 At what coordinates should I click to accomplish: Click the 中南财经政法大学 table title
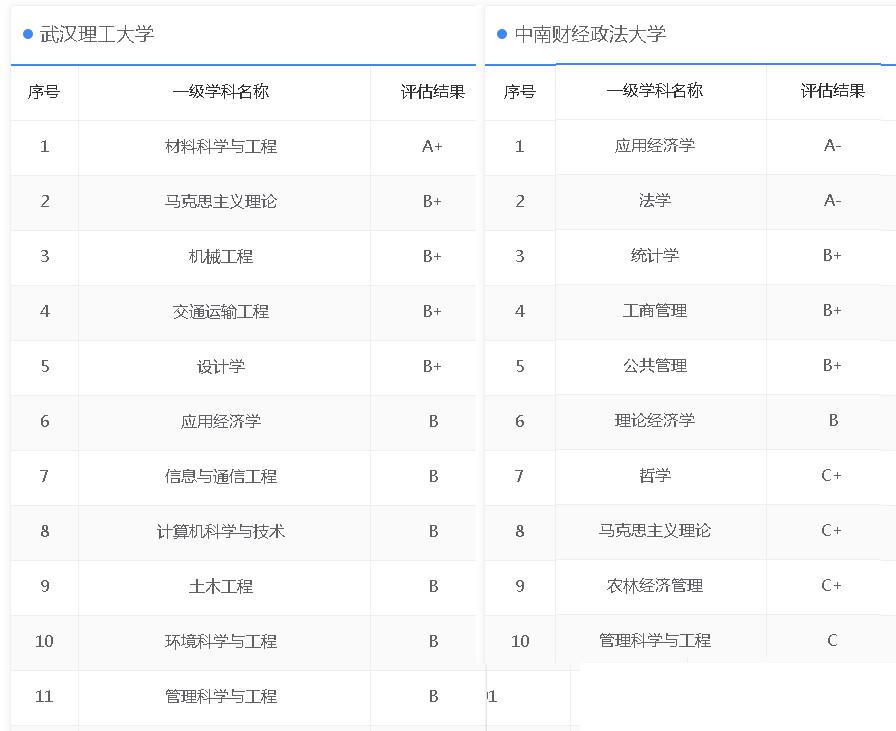[590, 34]
